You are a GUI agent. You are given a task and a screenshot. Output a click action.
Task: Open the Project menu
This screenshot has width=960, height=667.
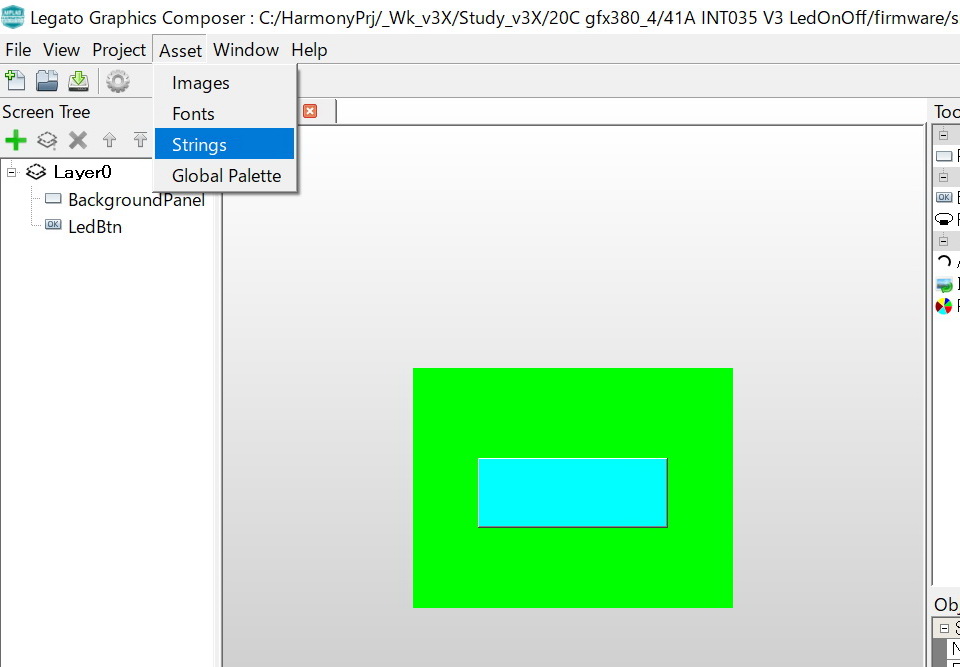click(x=119, y=50)
